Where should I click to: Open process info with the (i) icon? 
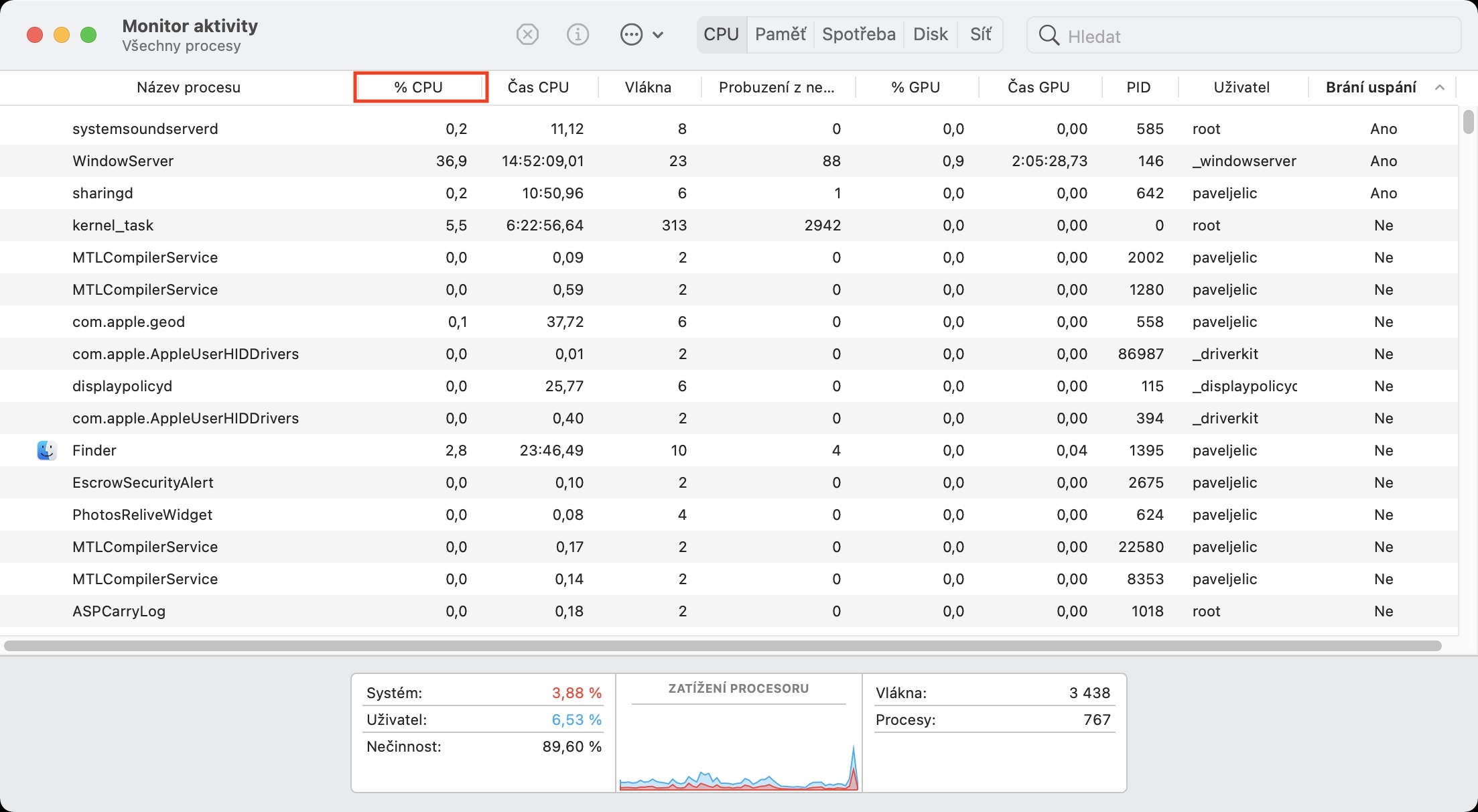(x=578, y=34)
